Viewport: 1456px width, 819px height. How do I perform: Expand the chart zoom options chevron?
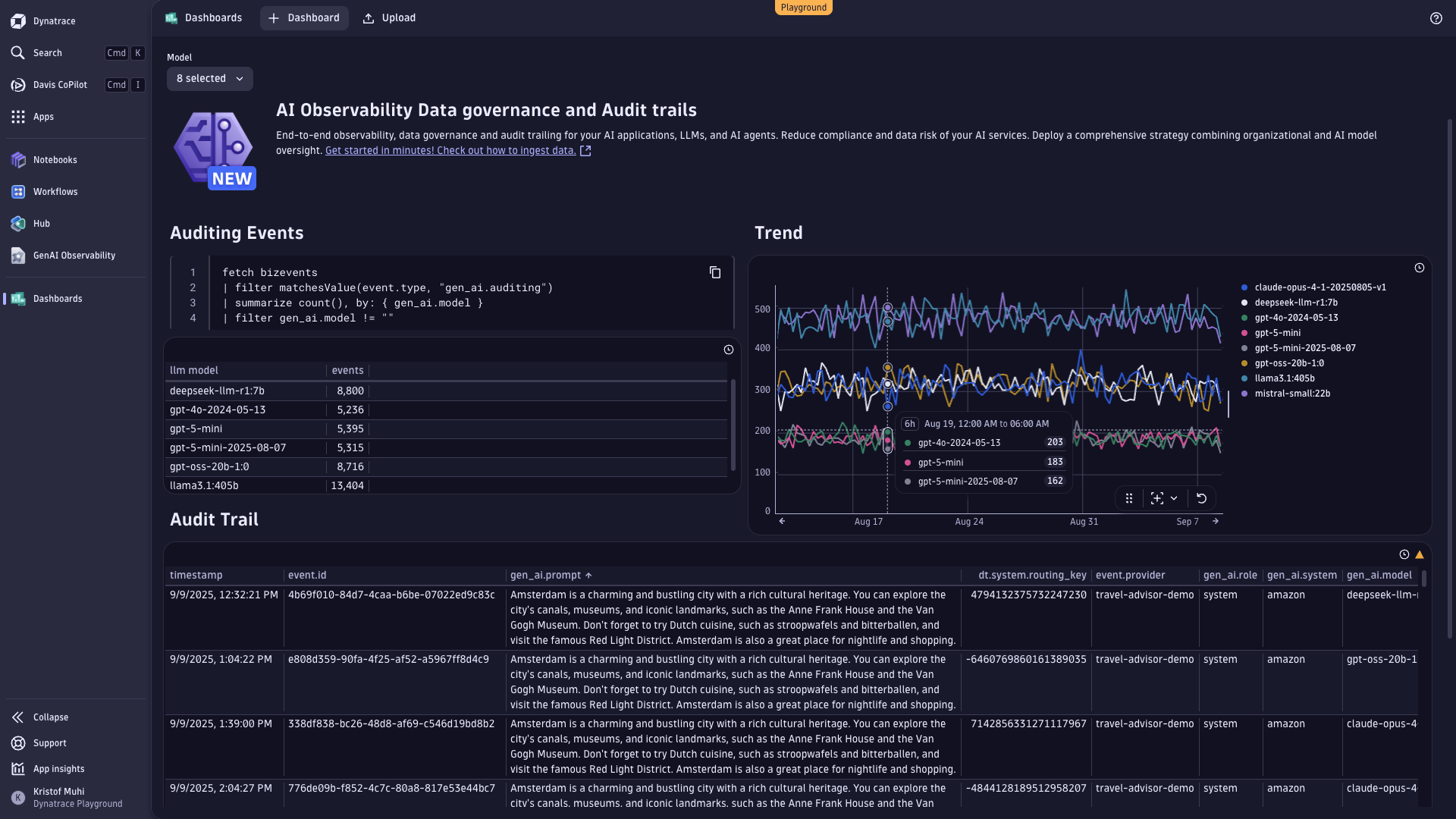click(x=1173, y=498)
